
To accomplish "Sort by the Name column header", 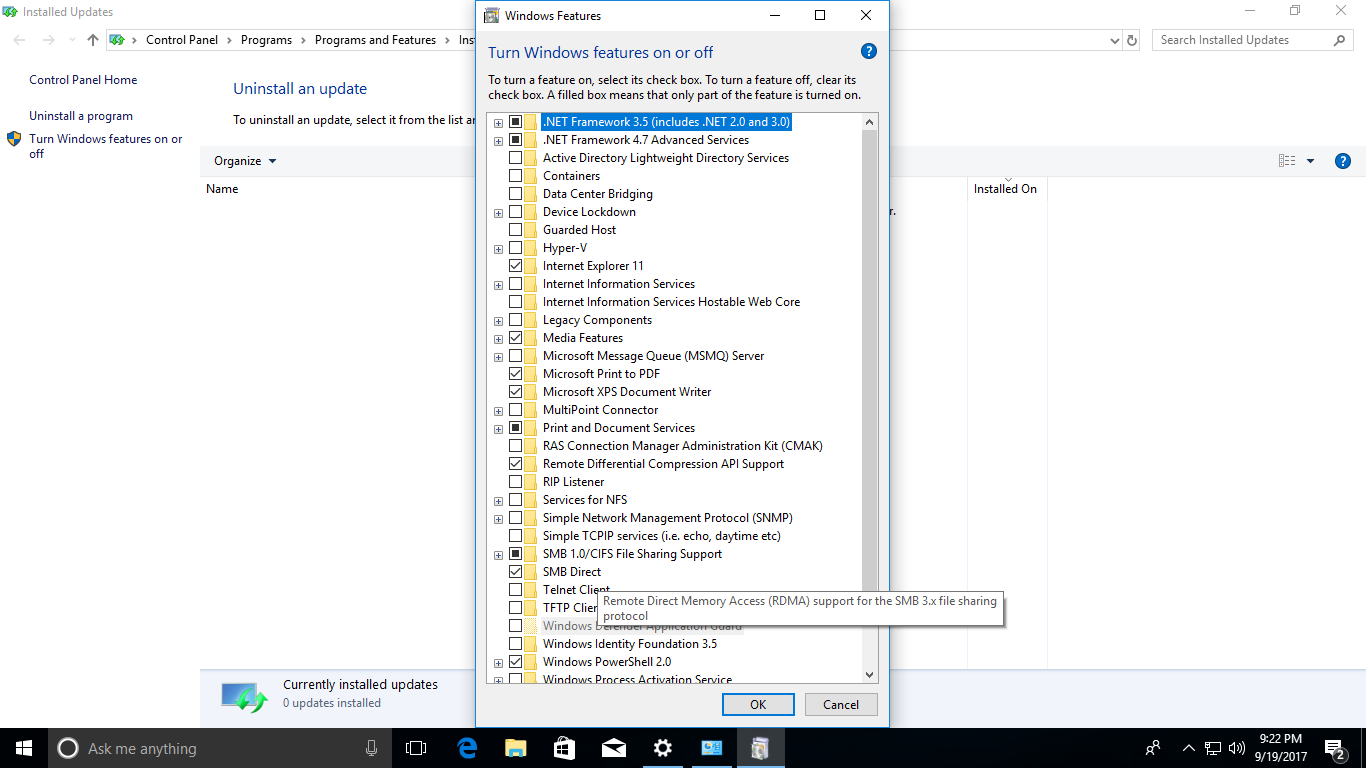I will [222, 189].
